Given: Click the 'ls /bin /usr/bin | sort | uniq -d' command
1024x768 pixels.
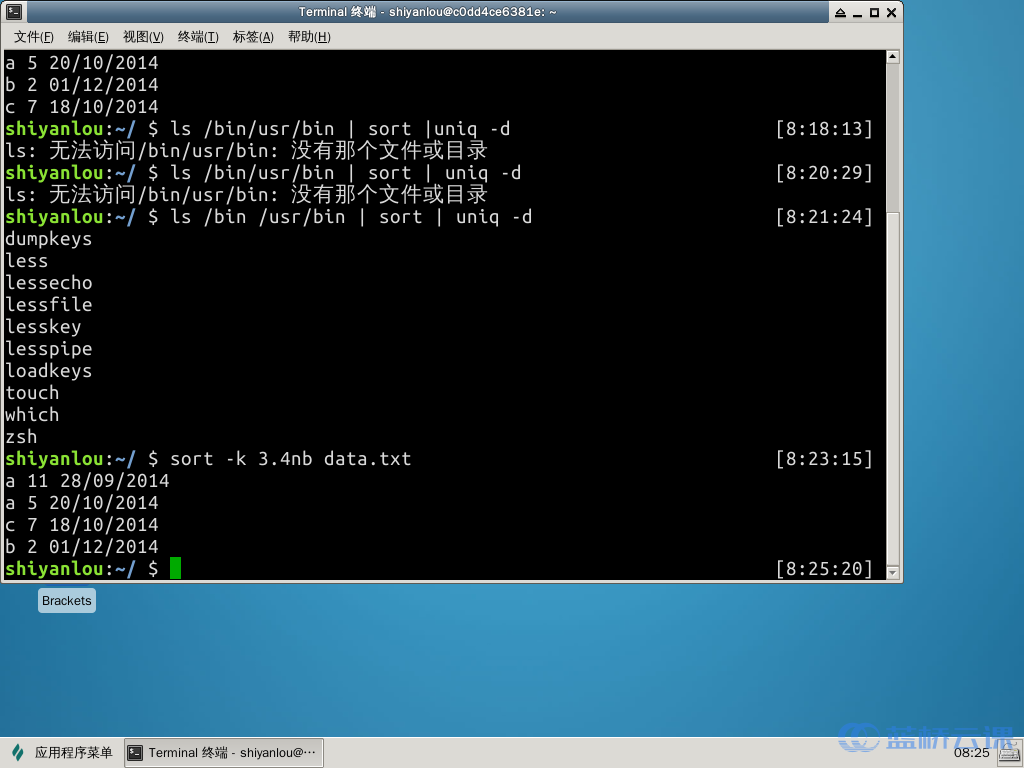Looking at the screenshot, I should (x=351, y=217).
